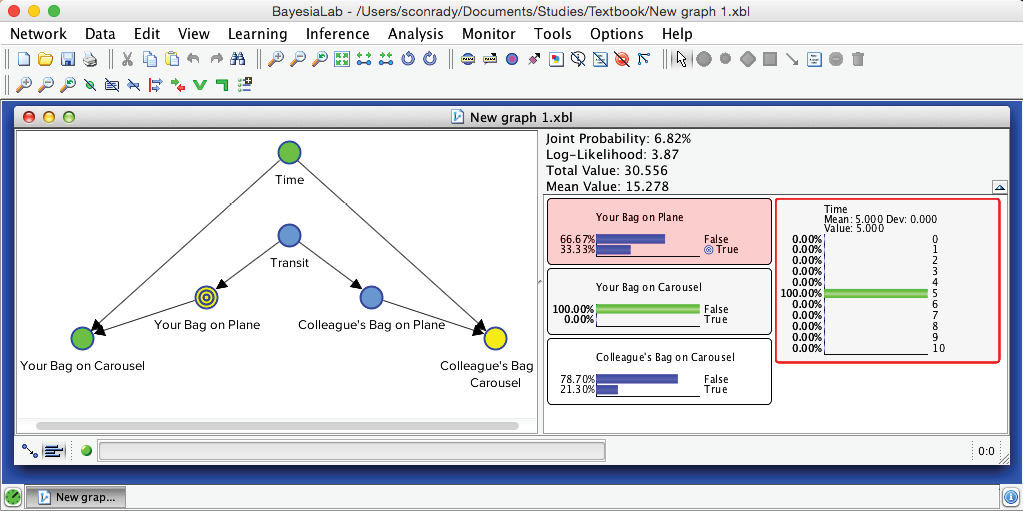Click the pink pin toolbar icon

pyautogui.click(x=534, y=59)
